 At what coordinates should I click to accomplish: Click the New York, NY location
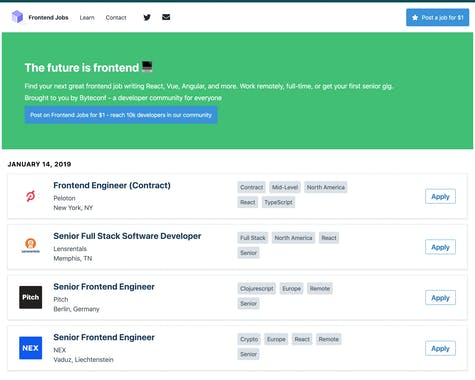click(x=73, y=208)
